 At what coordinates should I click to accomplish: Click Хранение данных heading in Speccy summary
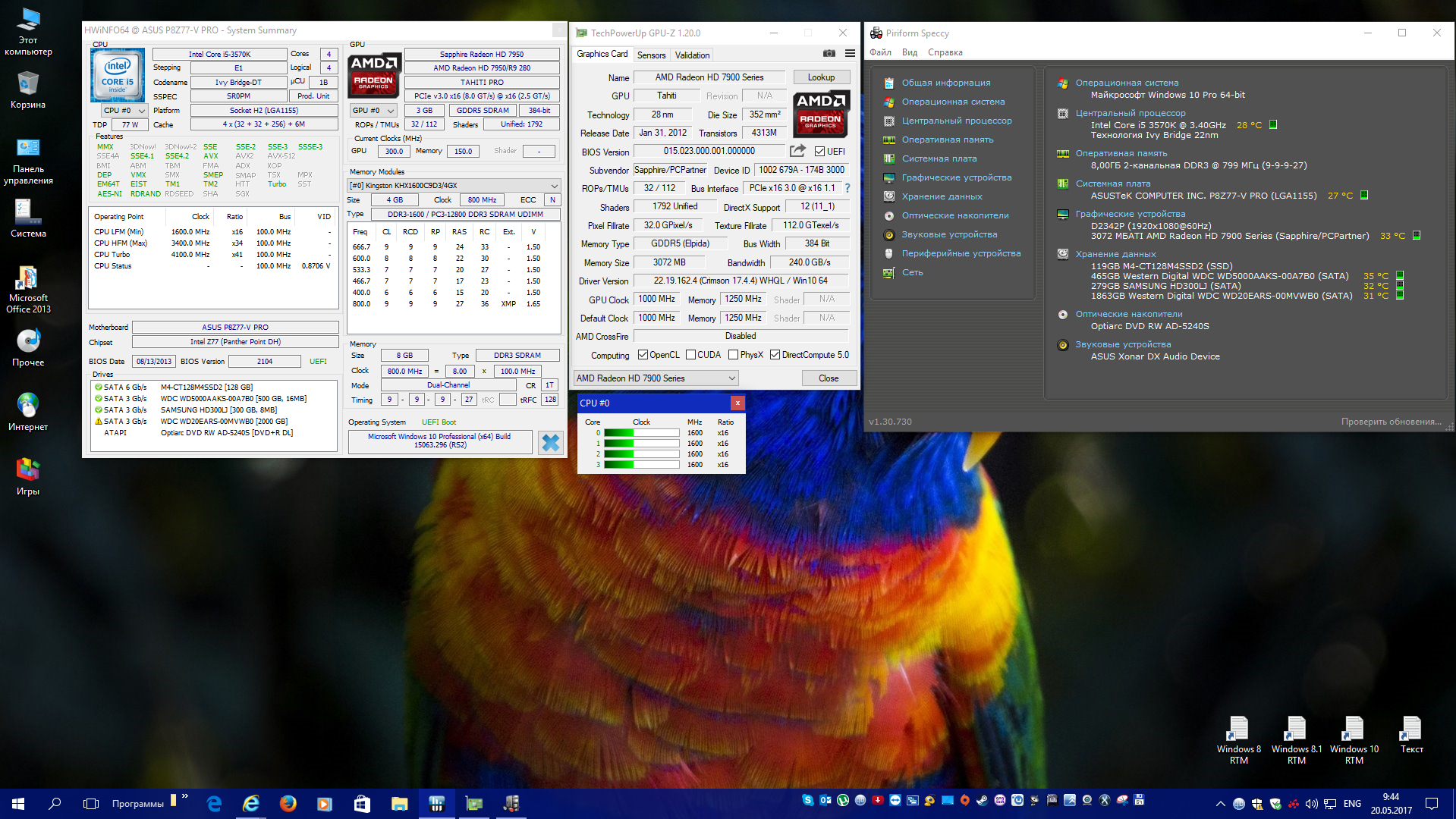1115,255
